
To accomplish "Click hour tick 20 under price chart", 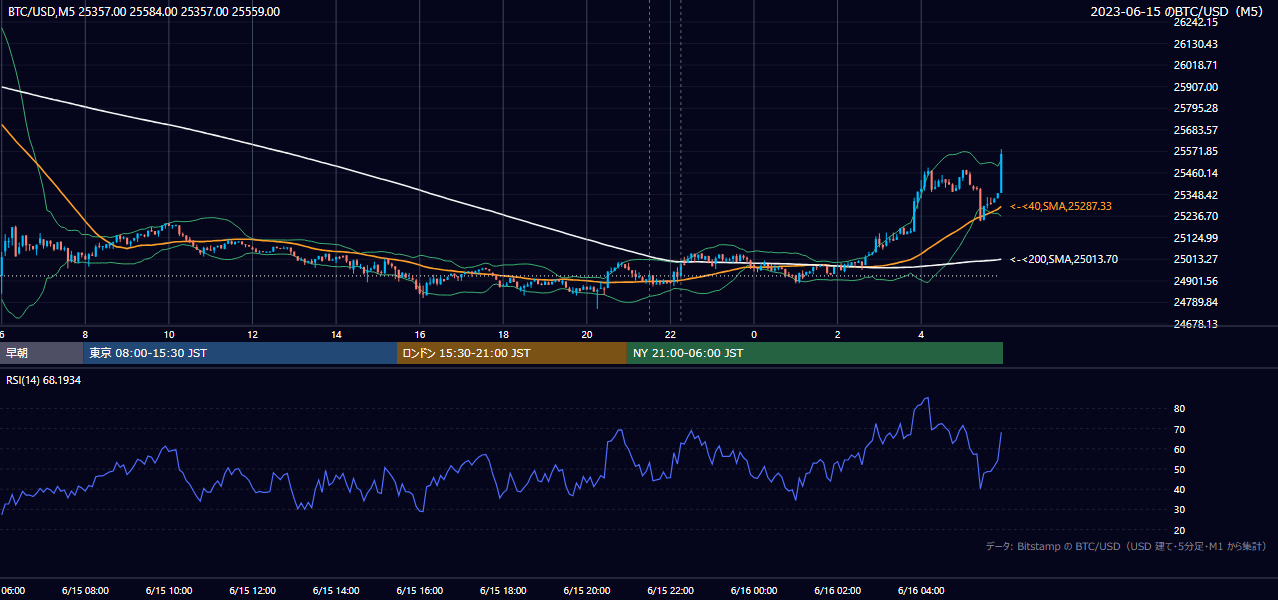I will 587,334.
